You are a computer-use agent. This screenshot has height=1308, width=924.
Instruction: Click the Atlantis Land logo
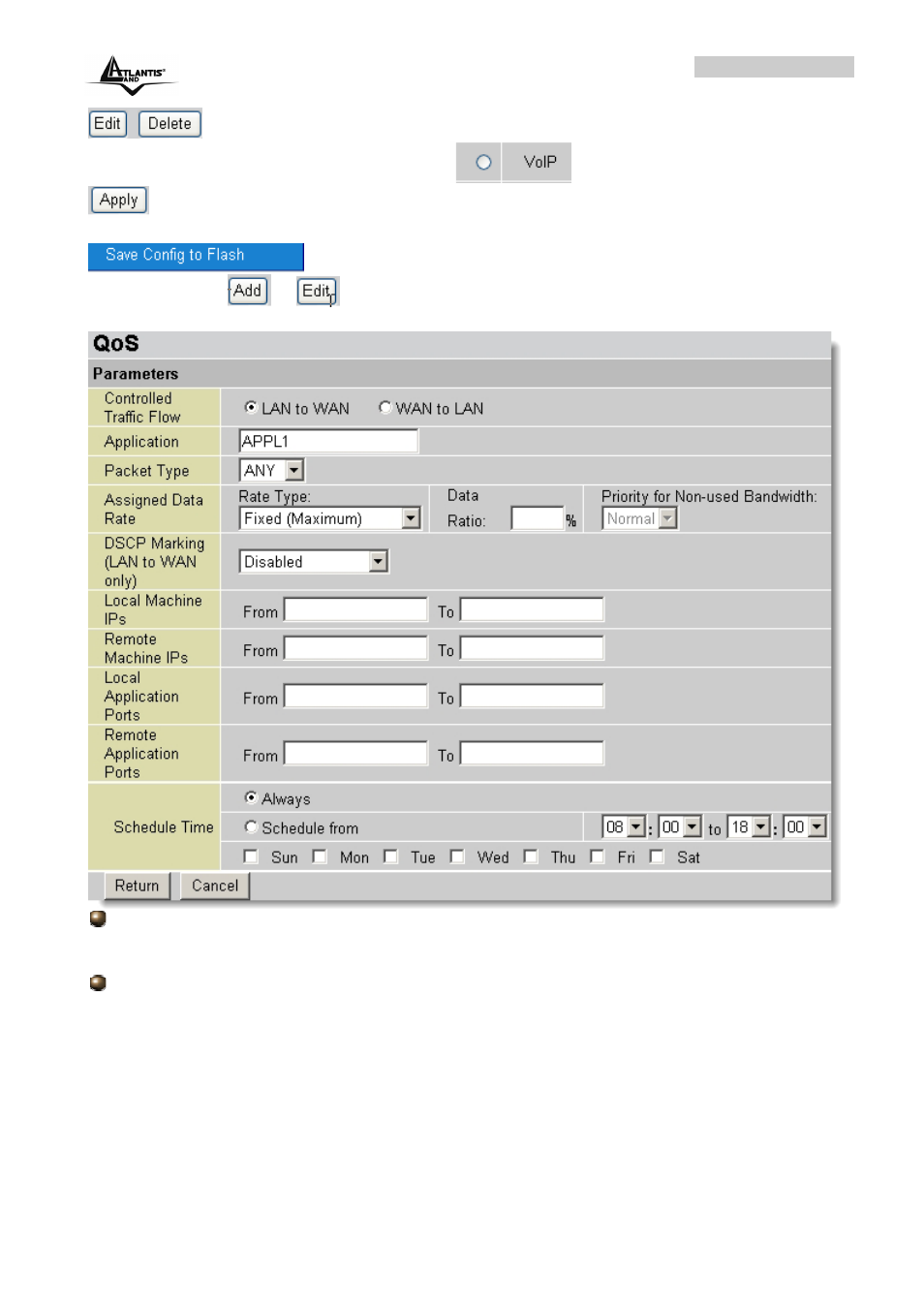point(133,76)
